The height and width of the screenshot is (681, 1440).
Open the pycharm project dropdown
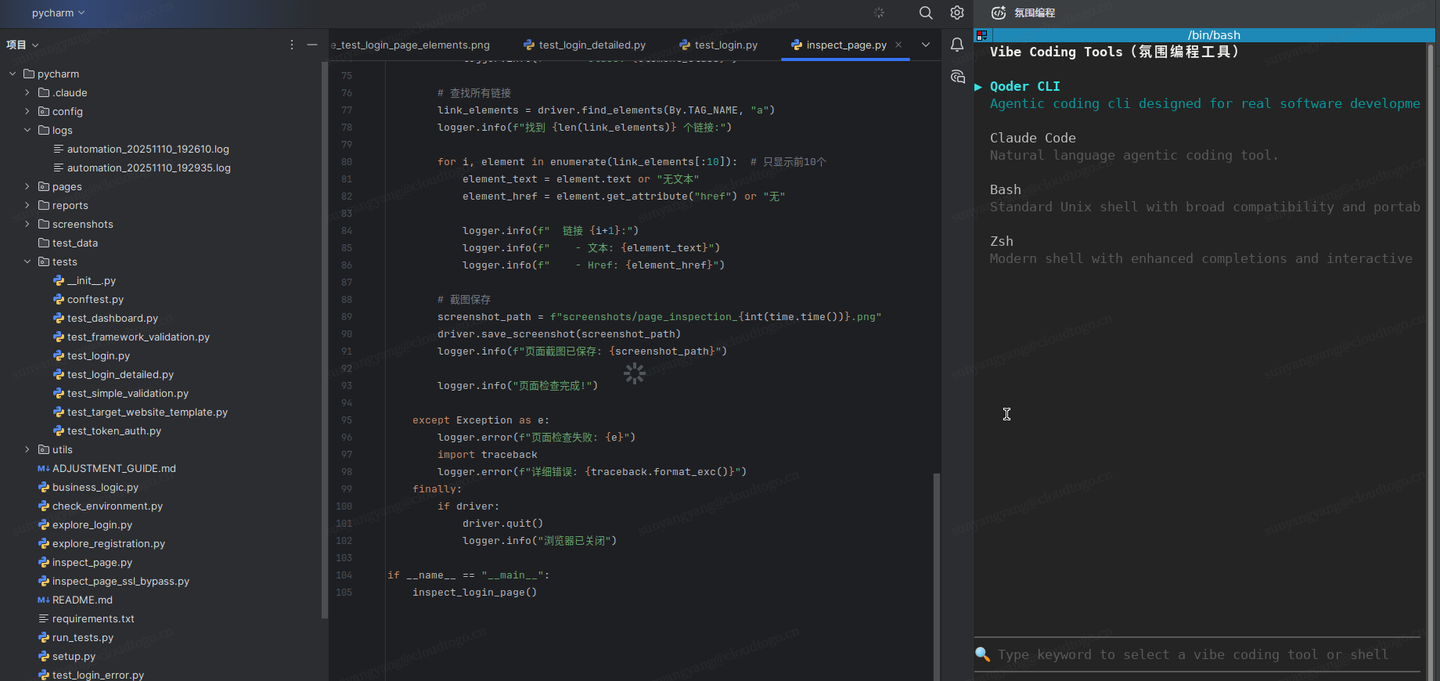tap(58, 13)
